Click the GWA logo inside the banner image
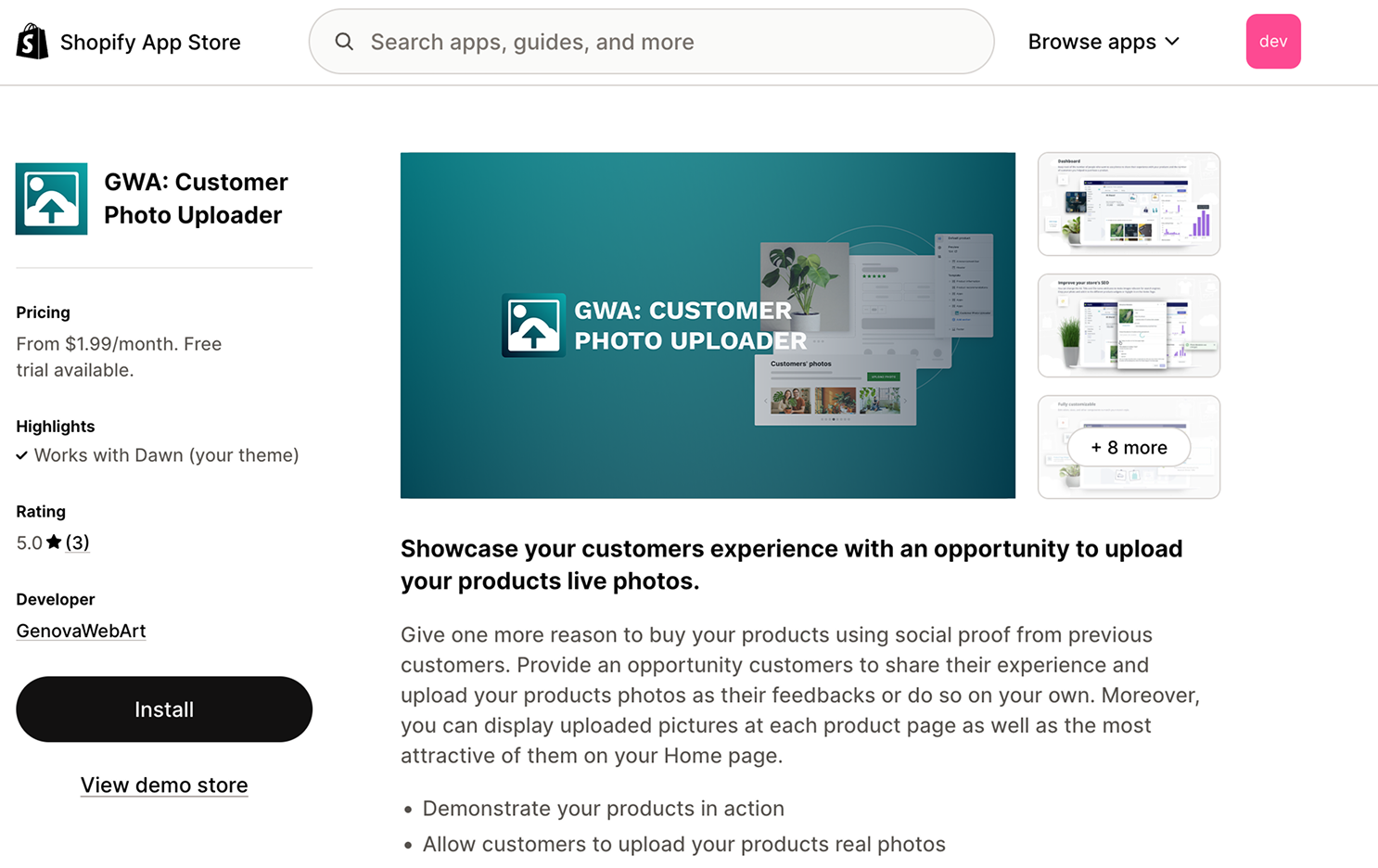The width and height of the screenshot is (1378, 868). 533,325
